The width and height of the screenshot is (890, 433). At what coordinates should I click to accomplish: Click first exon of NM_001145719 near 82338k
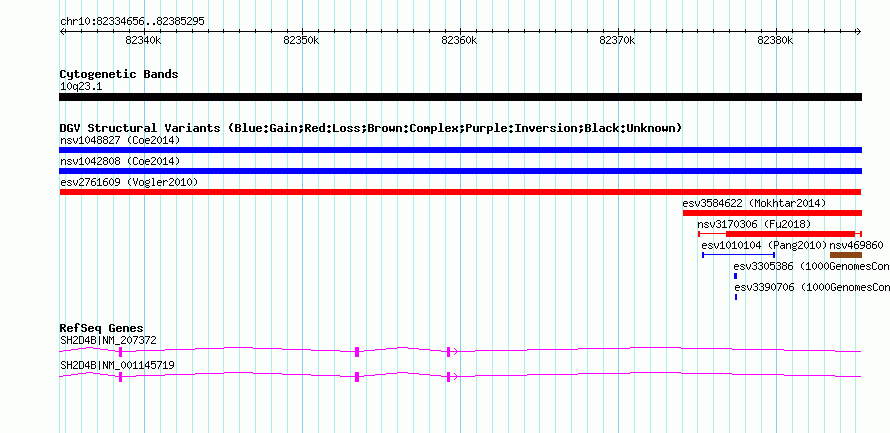click(x=120, y=377)
